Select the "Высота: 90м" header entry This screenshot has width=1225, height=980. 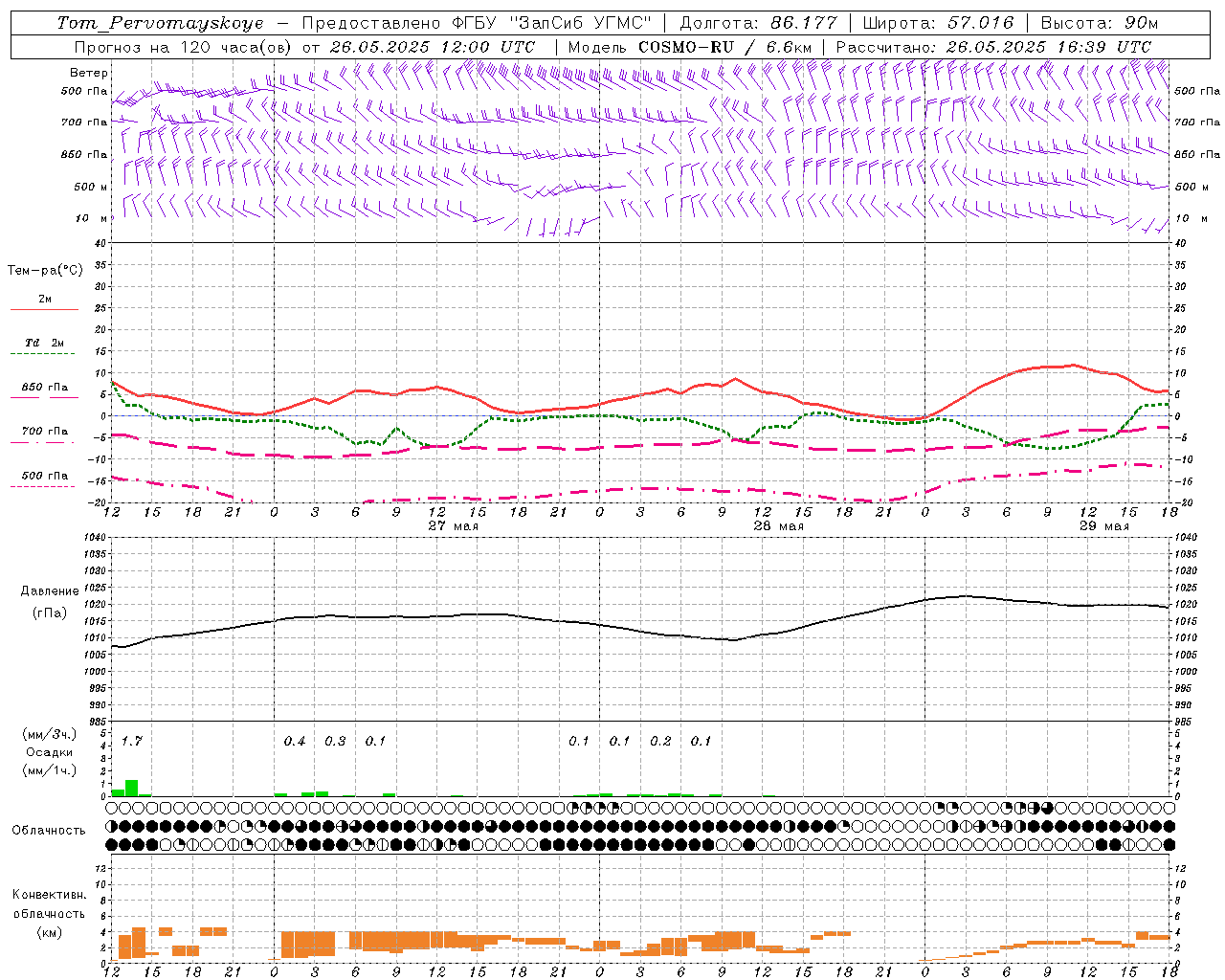coord(1099,23)
